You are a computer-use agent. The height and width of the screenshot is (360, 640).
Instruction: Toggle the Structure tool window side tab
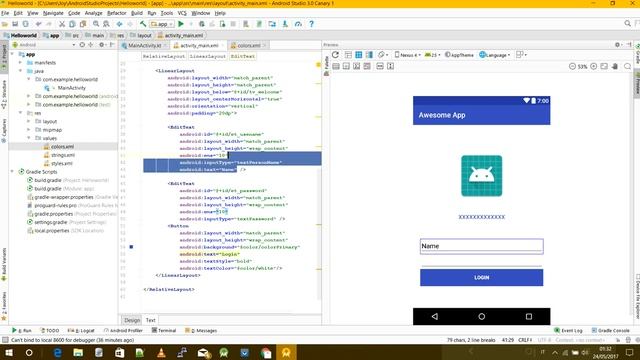pyautogui.click(x=4, y=94)
